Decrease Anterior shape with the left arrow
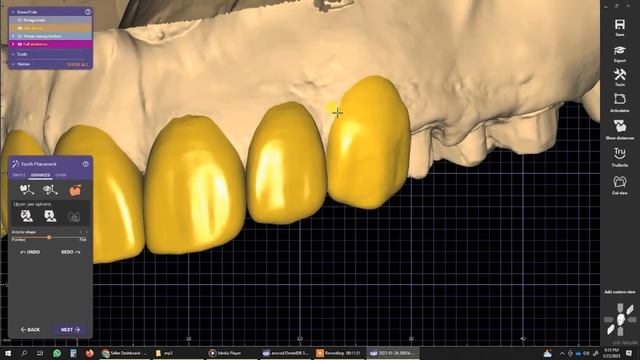Image resolution: width=640 pixels, height=360 pixels. coord(81,232)
